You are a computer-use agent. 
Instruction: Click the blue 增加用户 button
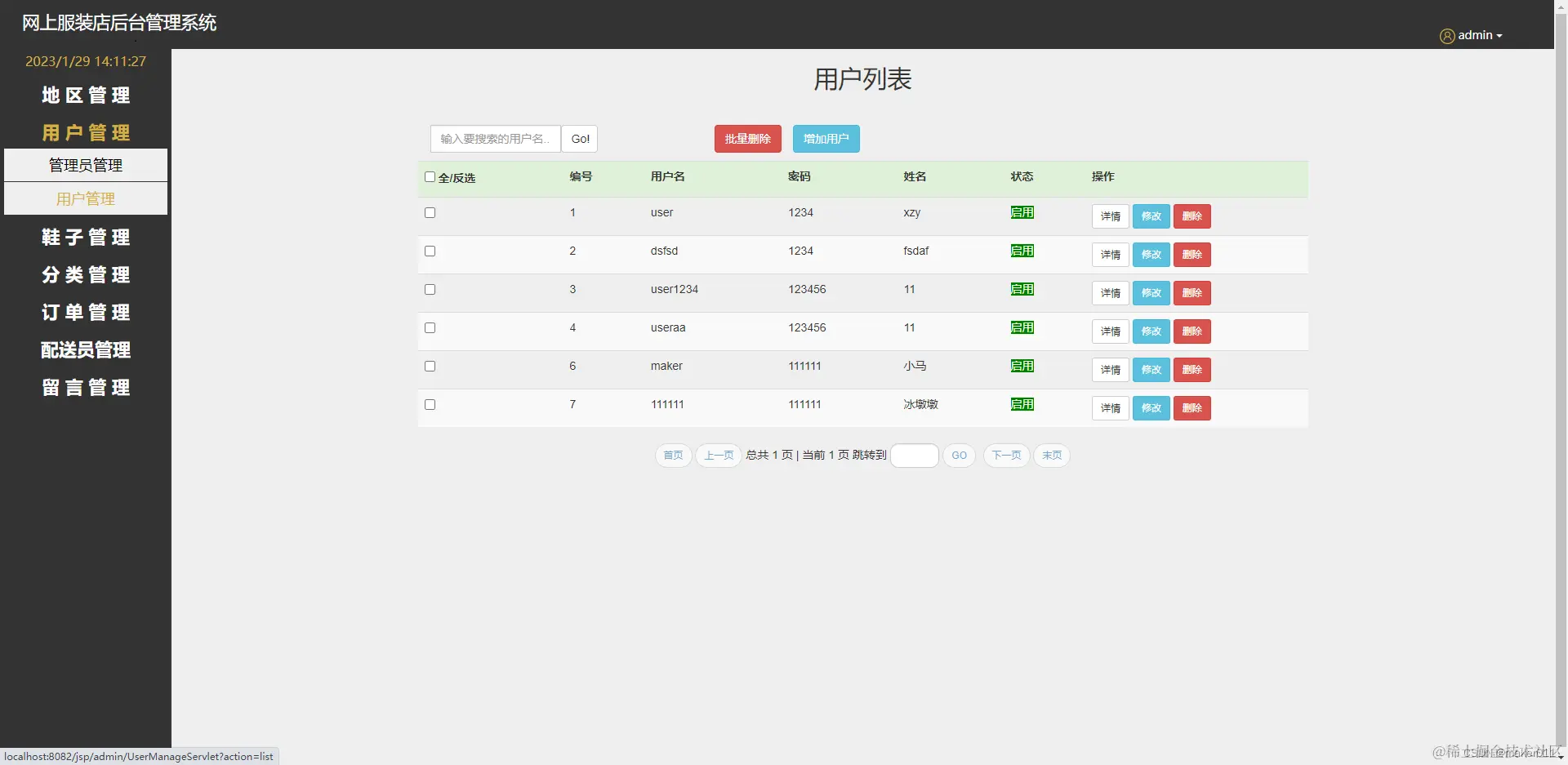(826, 139)
